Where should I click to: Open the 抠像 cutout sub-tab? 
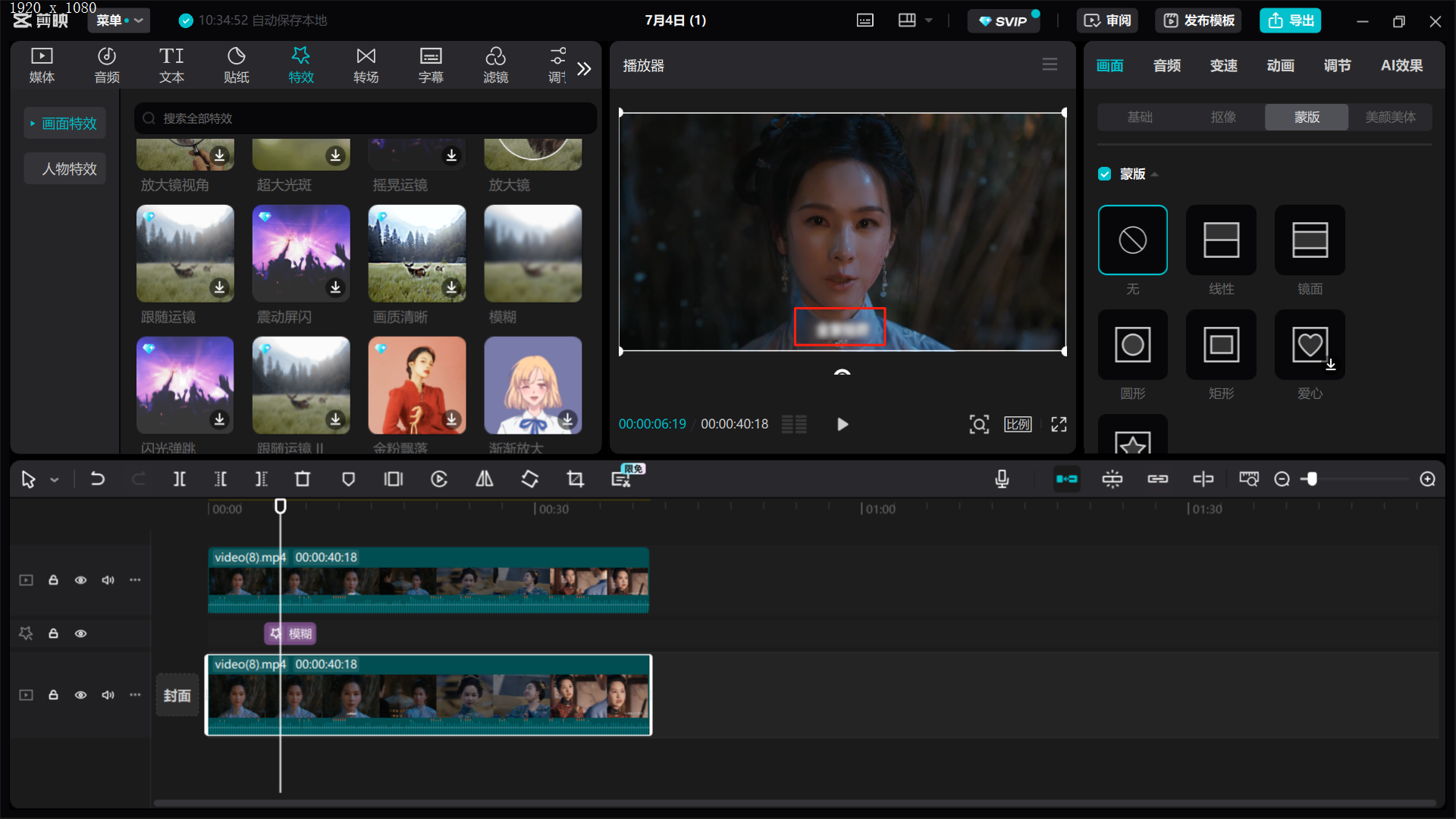coord(1223,117)
